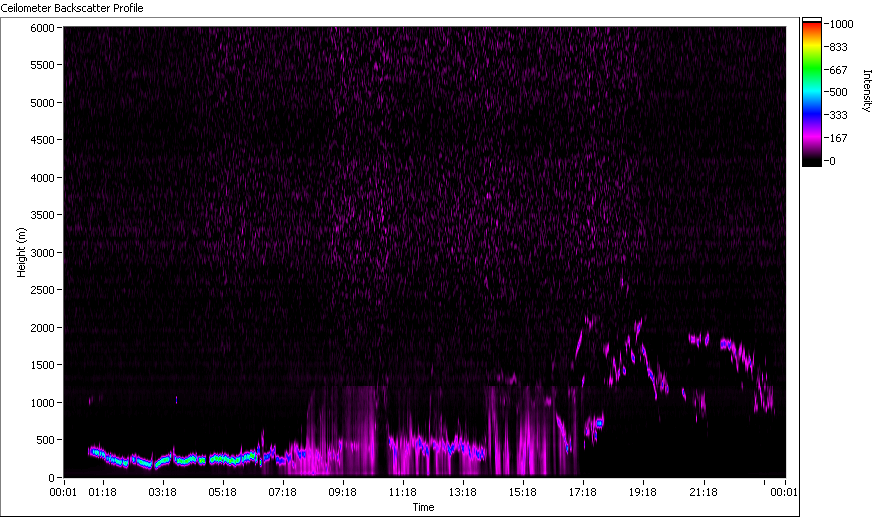876x517 pixels.
Task: Click the 500 value on the colorbar
Action: pyautogui.click(x=839, y=92)
